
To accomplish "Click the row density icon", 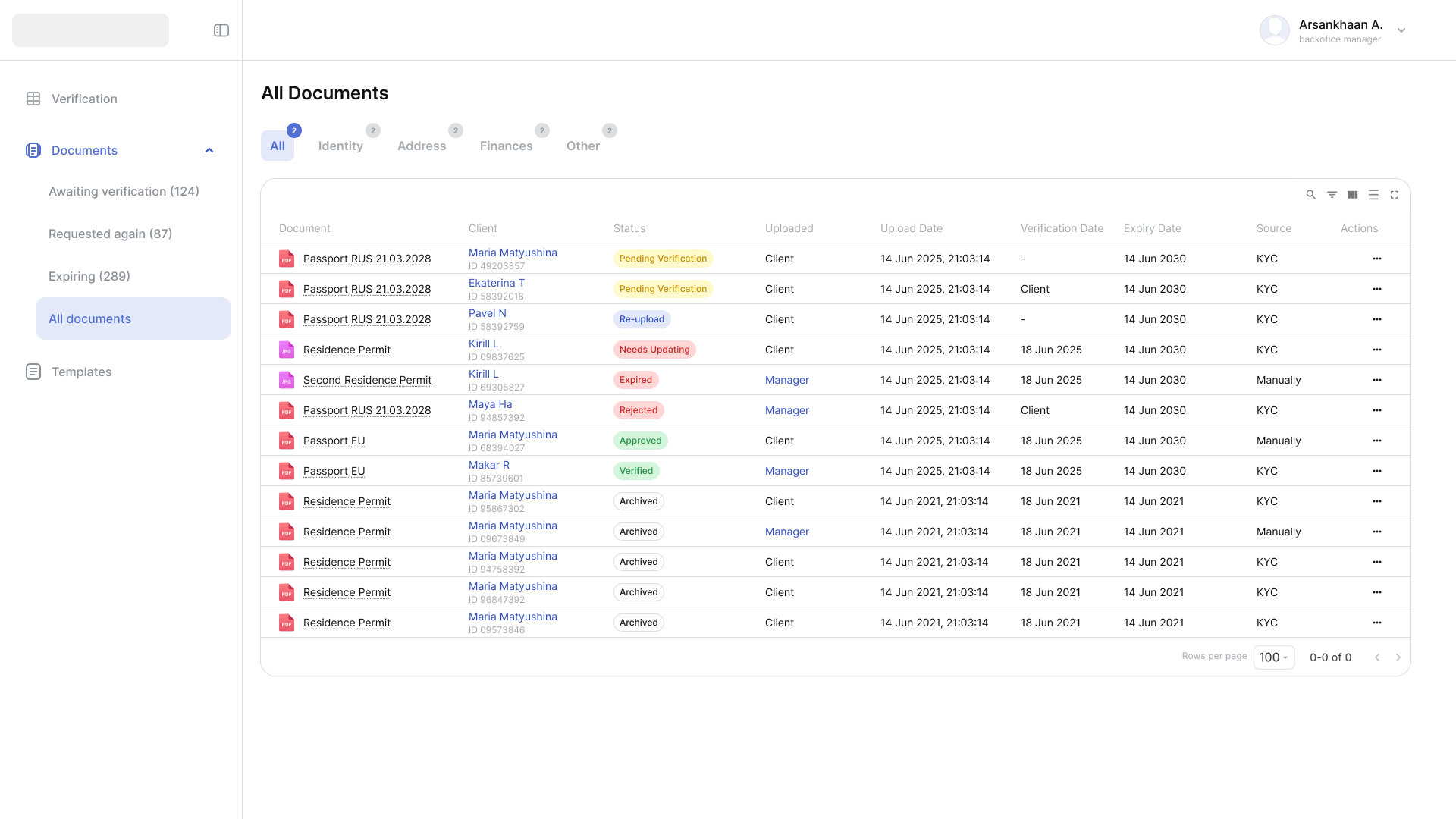I will point(1373,195).
